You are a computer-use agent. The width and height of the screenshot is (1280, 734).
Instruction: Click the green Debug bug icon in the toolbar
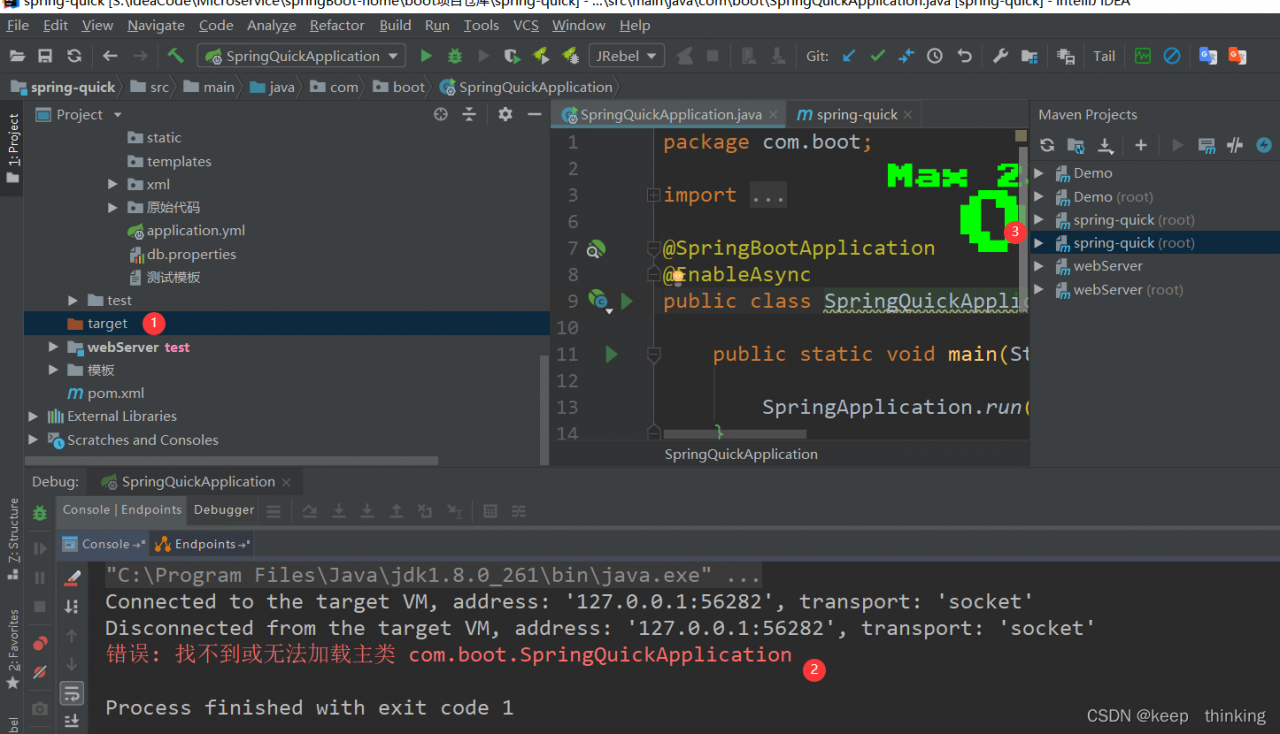point(455,56)
